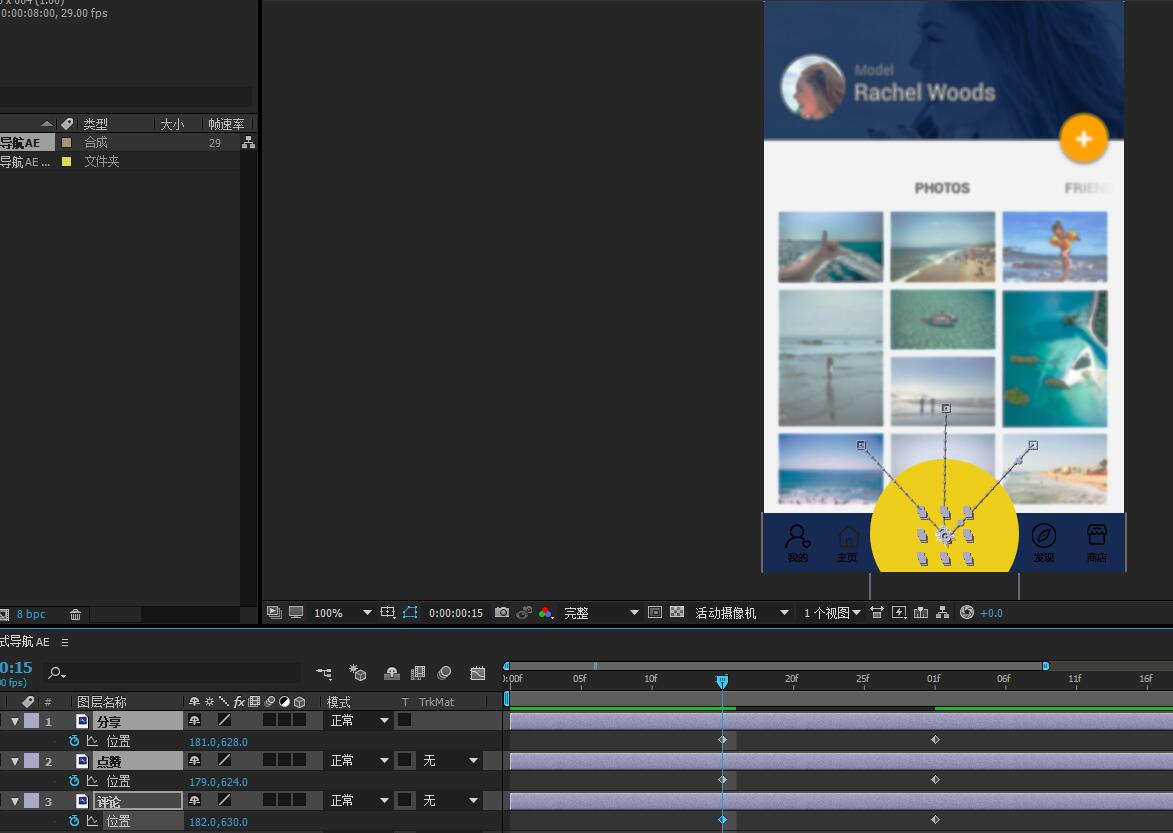
Task: Click the 类型 column header in project panel
Action: pyautogui.click(x=96, y=124)
